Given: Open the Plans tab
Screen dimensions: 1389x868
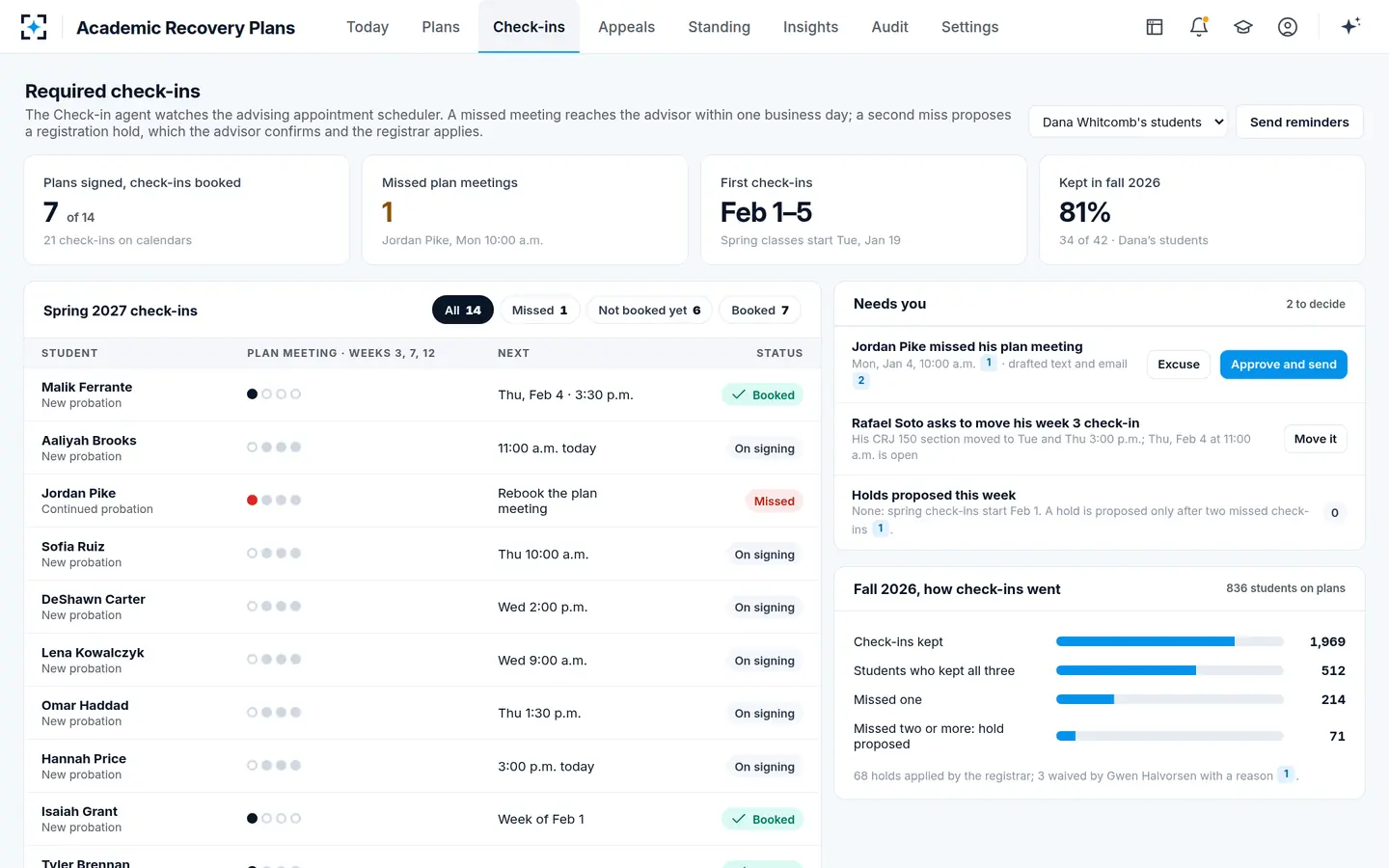Looking at the screenshot, I should (441, 27).
